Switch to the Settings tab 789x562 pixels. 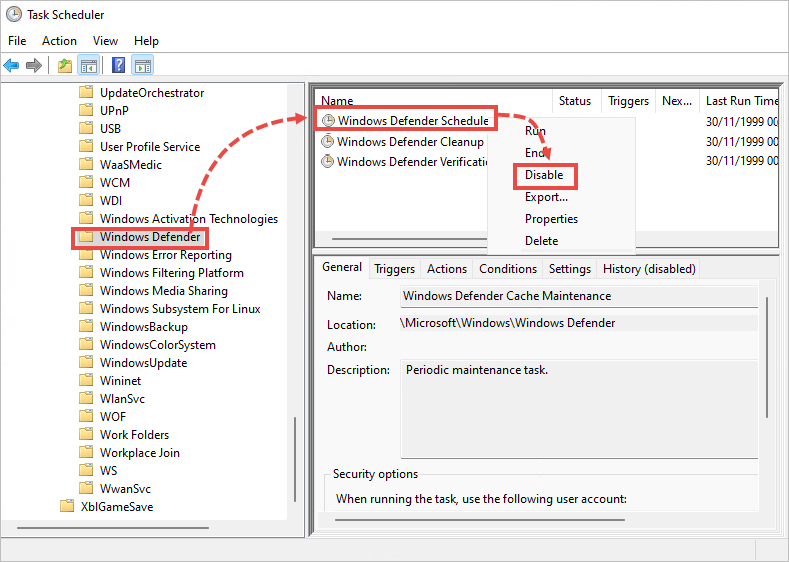click(570, 269)
